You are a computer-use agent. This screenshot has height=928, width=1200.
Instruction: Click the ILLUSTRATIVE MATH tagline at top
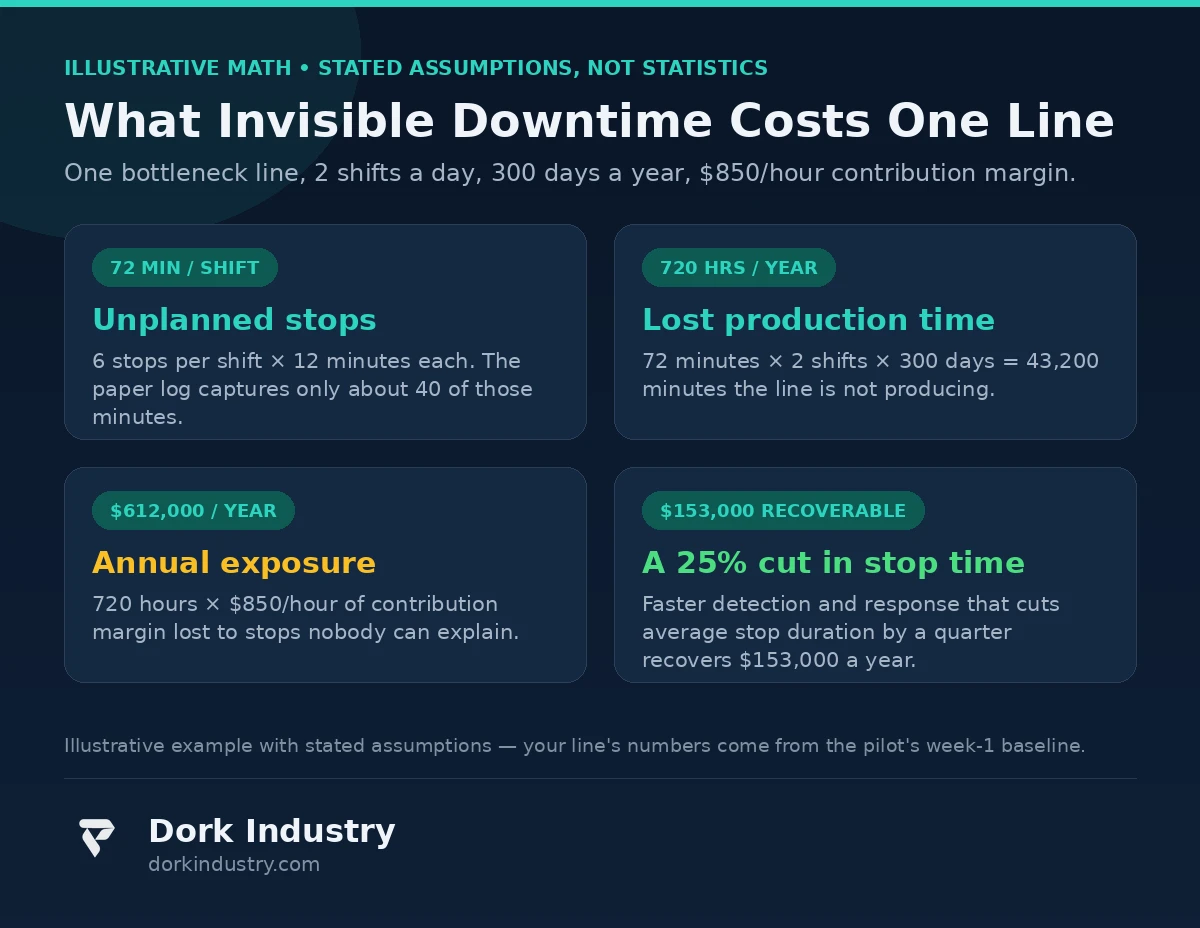416,68
